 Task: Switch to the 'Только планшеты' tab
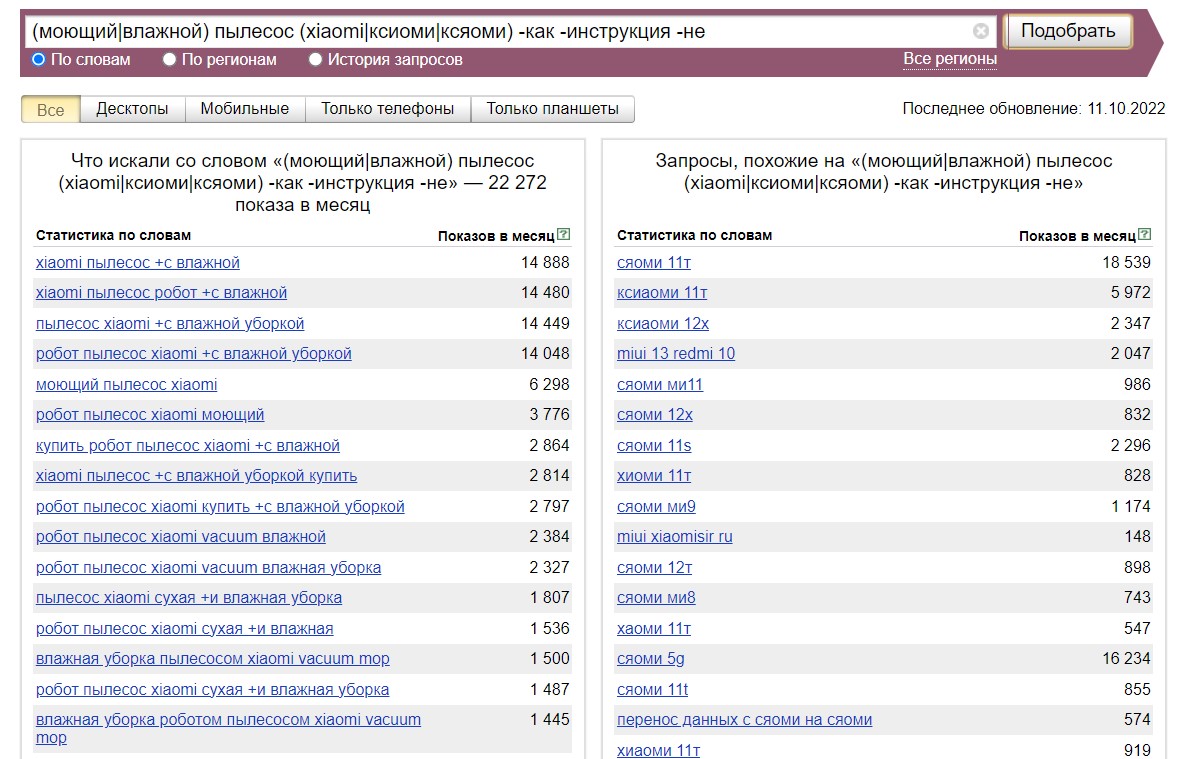click(x=552, y=109)
